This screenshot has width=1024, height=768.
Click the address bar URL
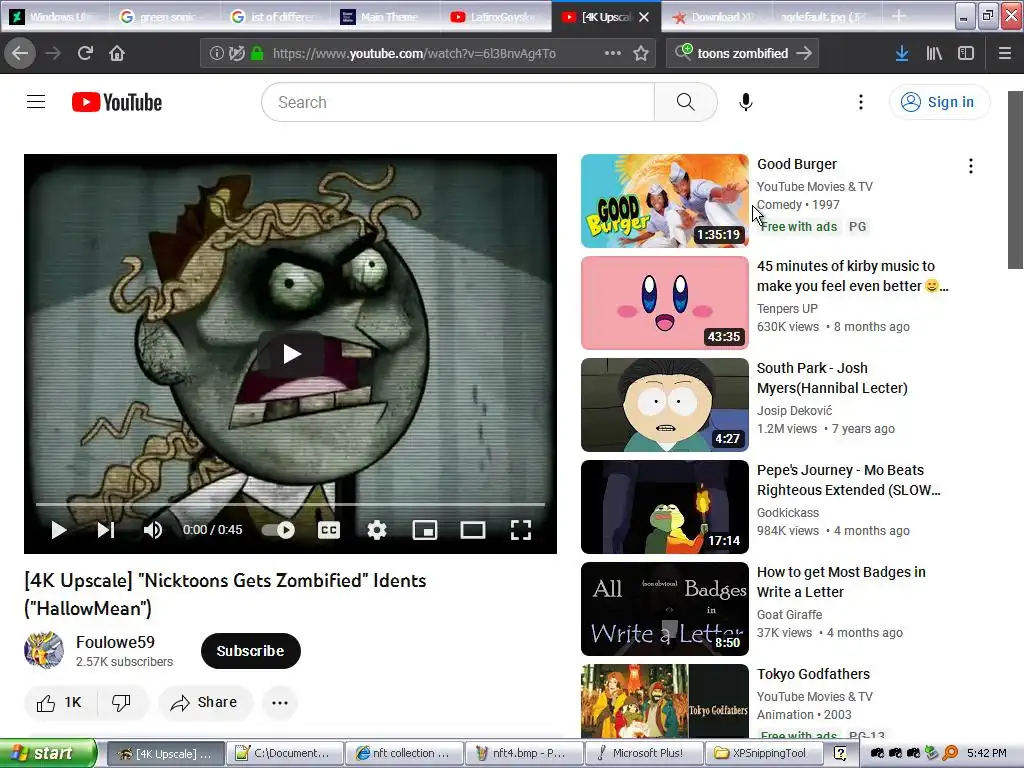tap(414, 53)
